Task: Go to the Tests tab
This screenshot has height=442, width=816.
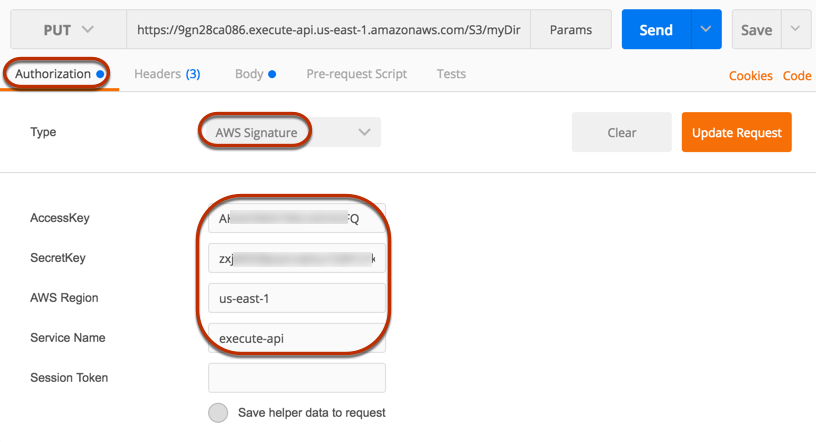Action: (x=451, y=74)
